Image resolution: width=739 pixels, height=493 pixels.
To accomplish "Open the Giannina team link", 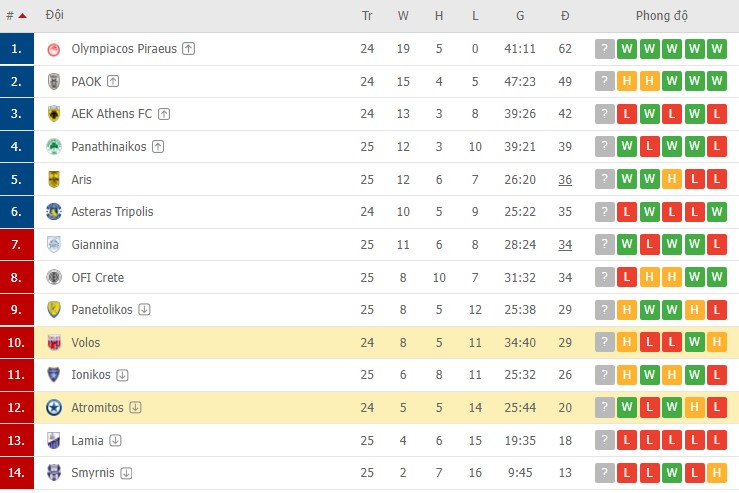I will pyautogui.click(x=95, y=245).
